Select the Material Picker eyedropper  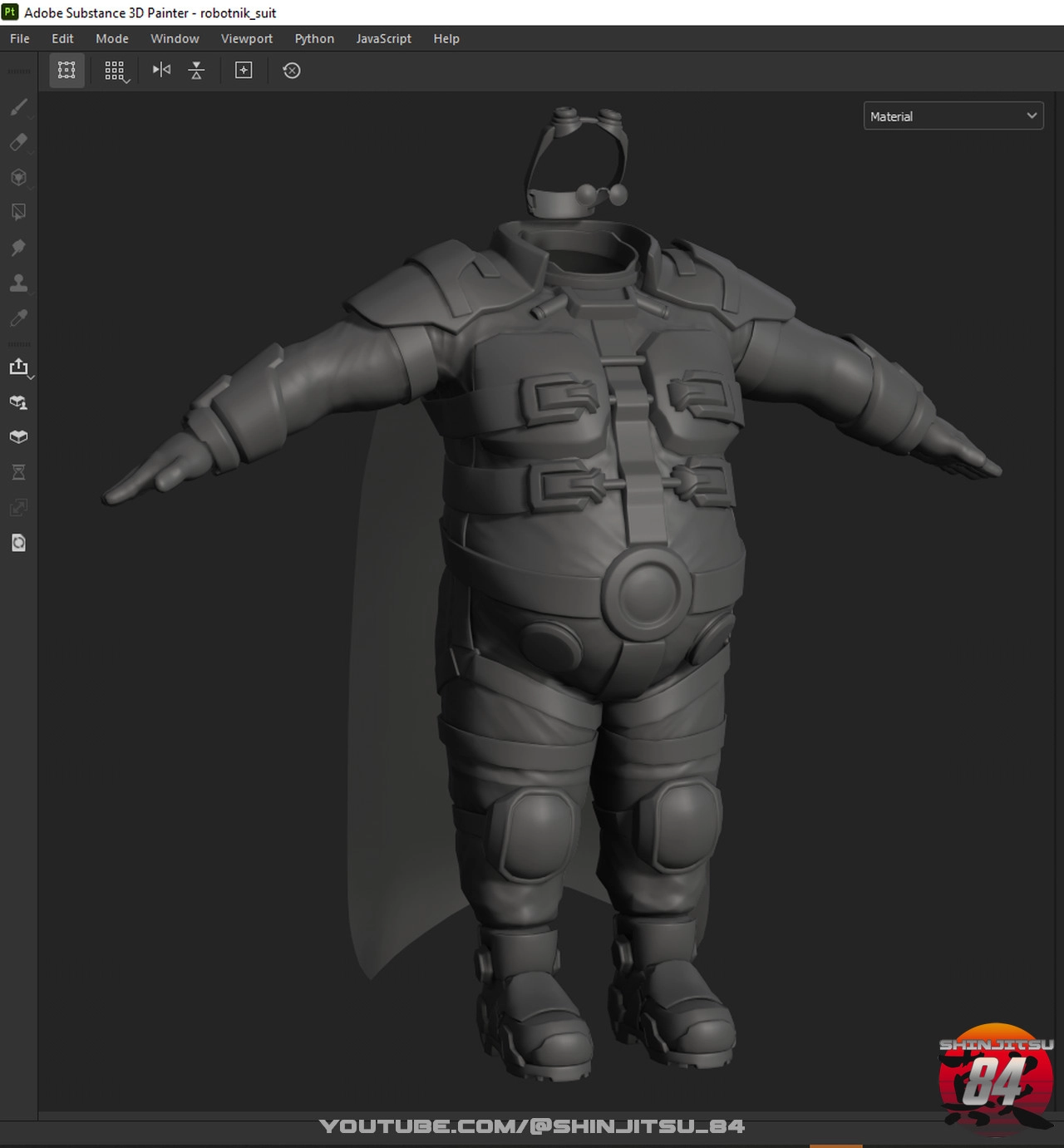pos(18,318)
